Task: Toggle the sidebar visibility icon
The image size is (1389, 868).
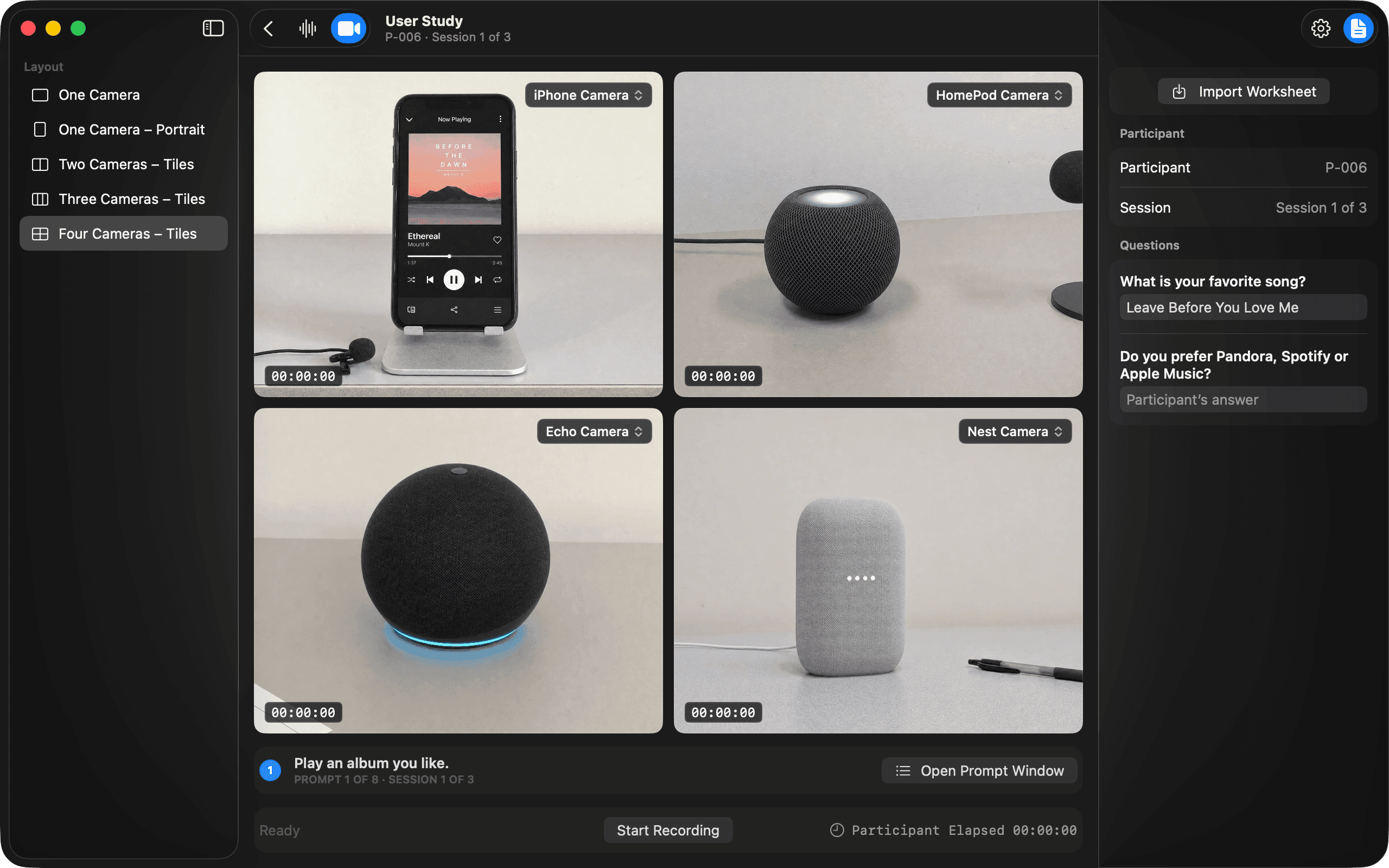Action: click(x=213, y=28)
